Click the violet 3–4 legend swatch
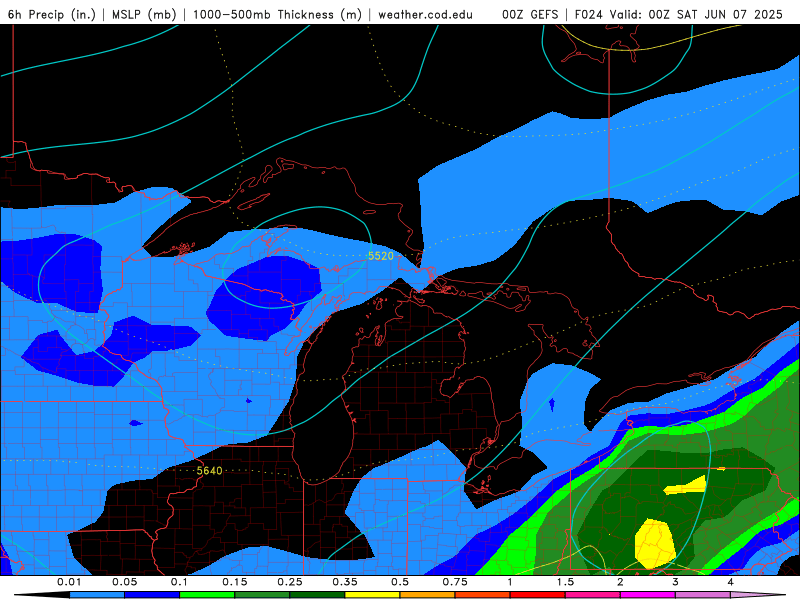 (703, 595)
